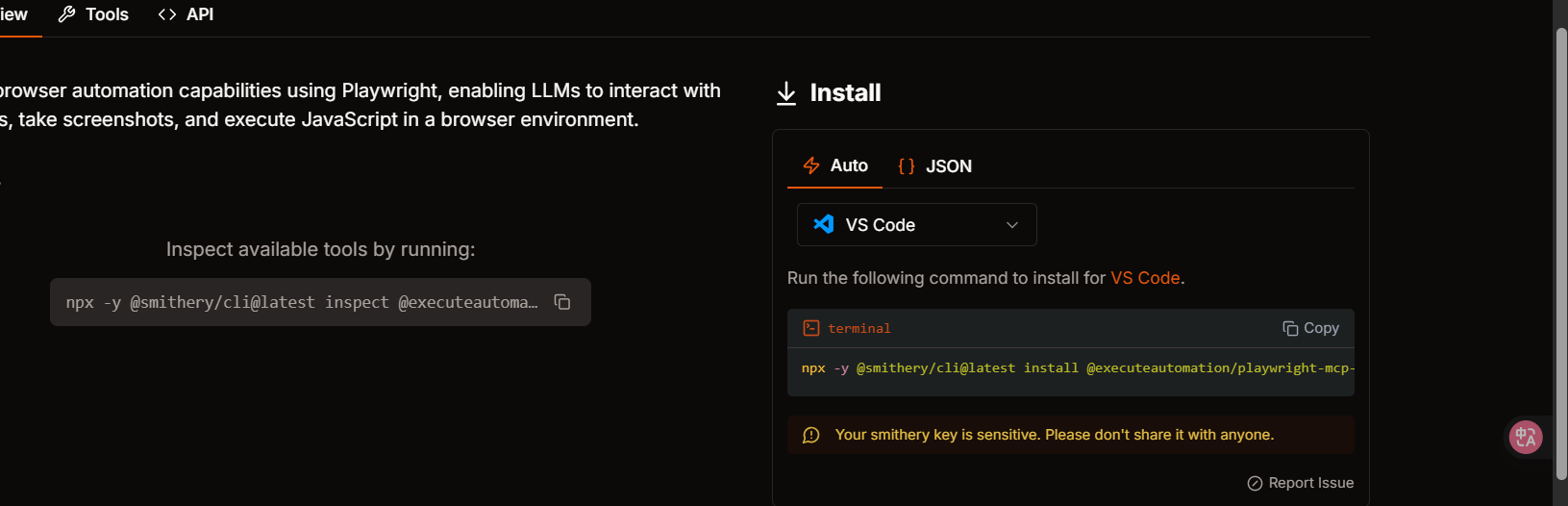Open the Tools tab
Screen dimensions: 1568x506
point(93,14)
